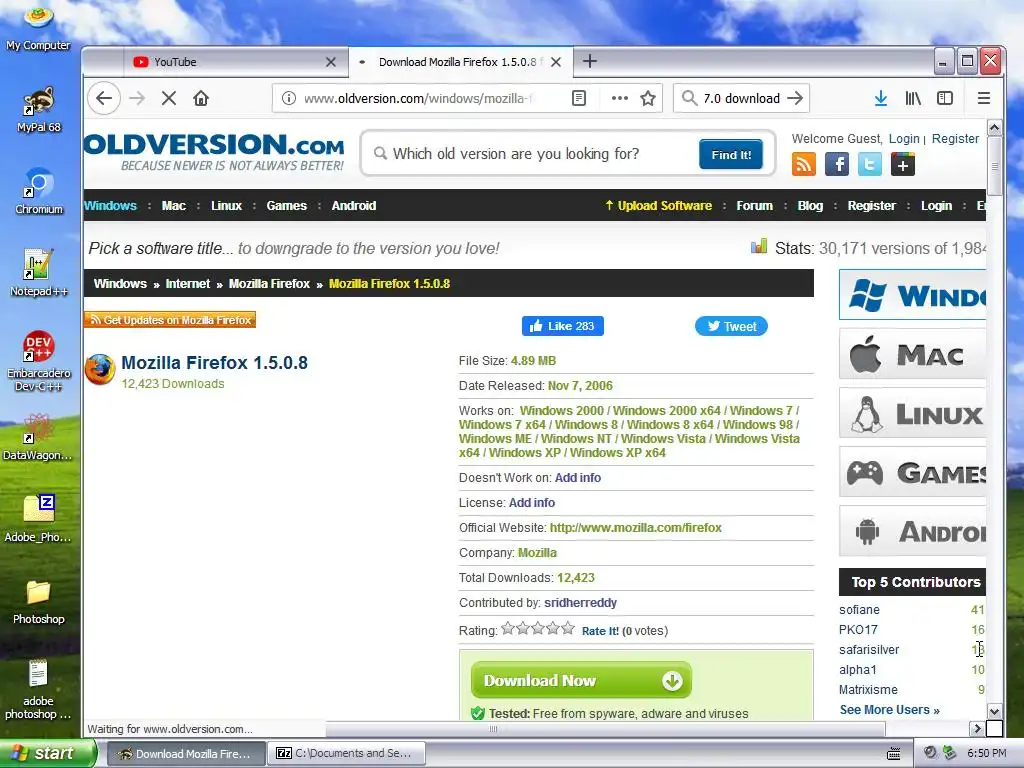Open OldVersion Facebook icon in header
Screen dimensions: 1024x768
point(837,164)
